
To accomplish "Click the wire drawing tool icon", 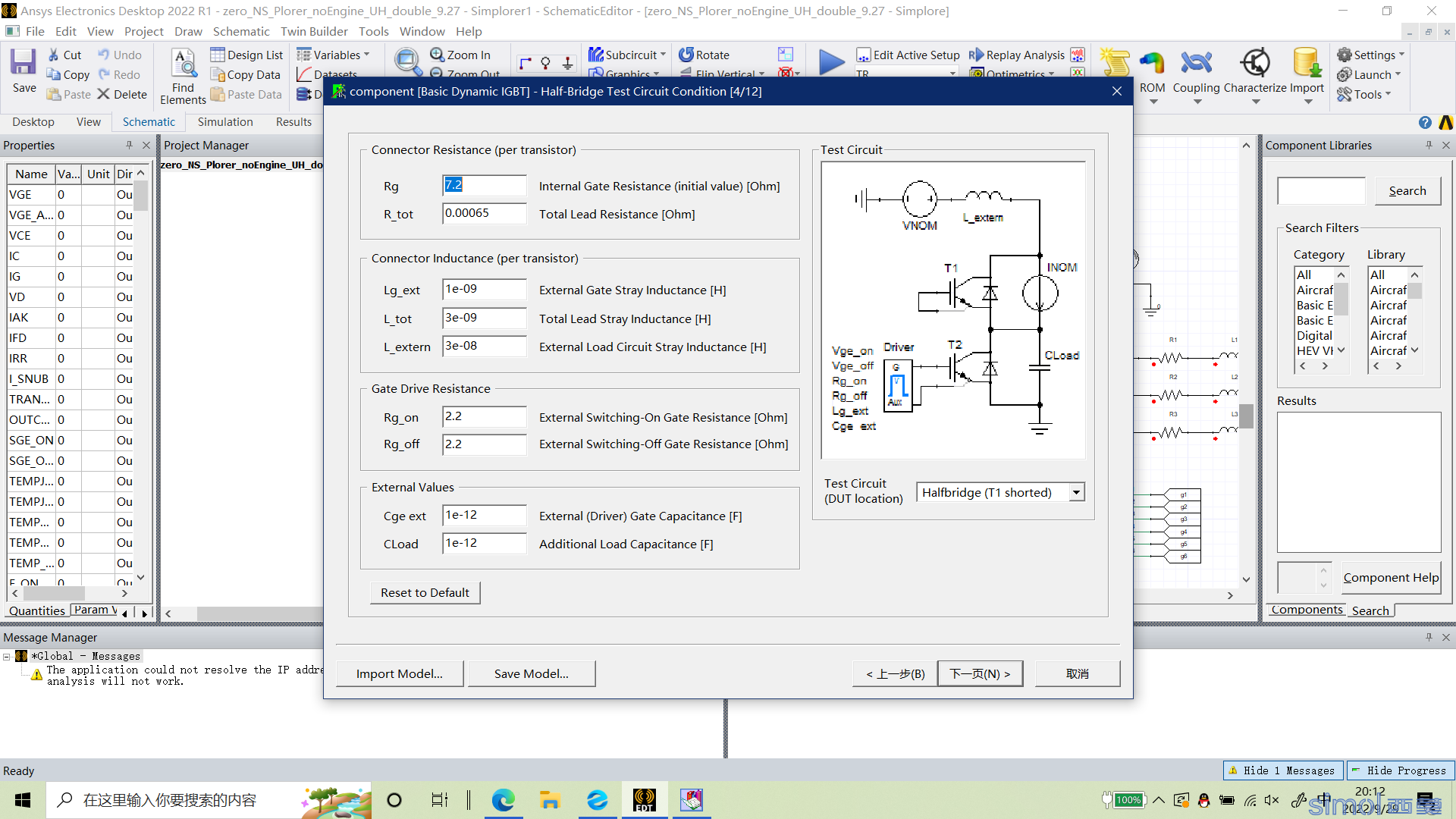I will pyautogui.click(x=525, y=63).
